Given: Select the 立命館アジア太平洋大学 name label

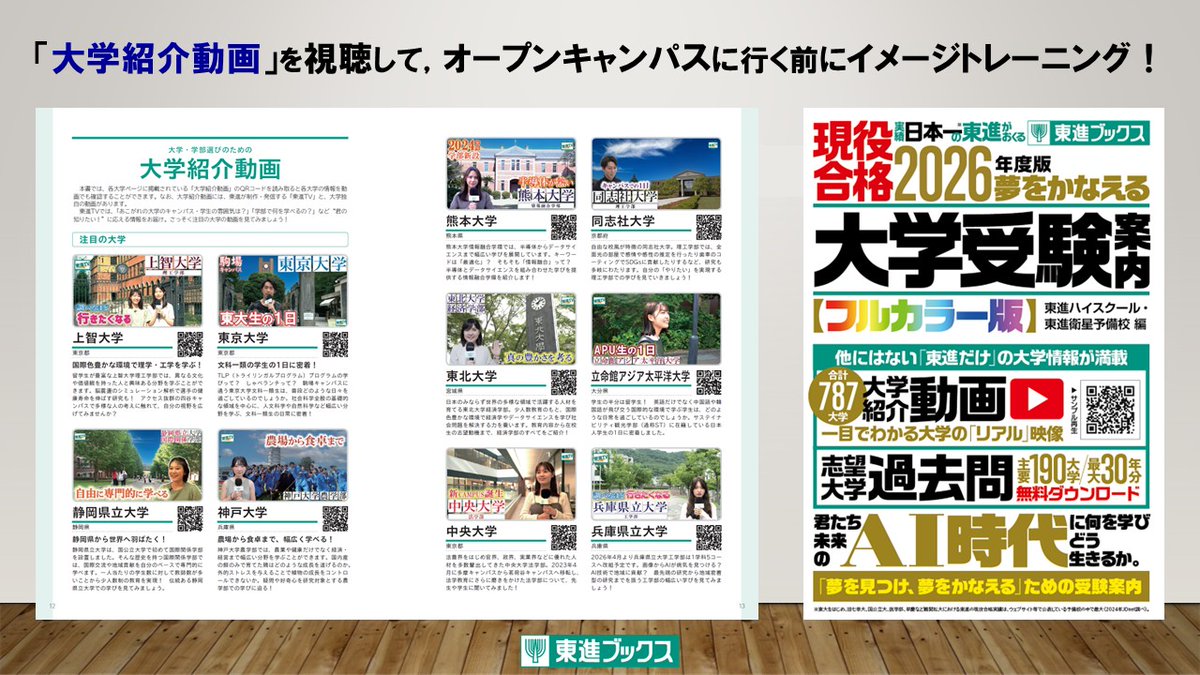Looking at the screenshot, I should point(641,377).
